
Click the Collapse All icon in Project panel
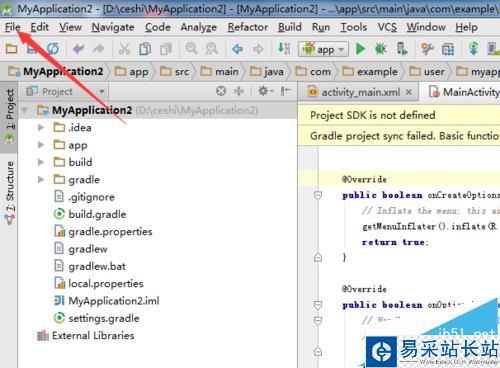[239, 91]
